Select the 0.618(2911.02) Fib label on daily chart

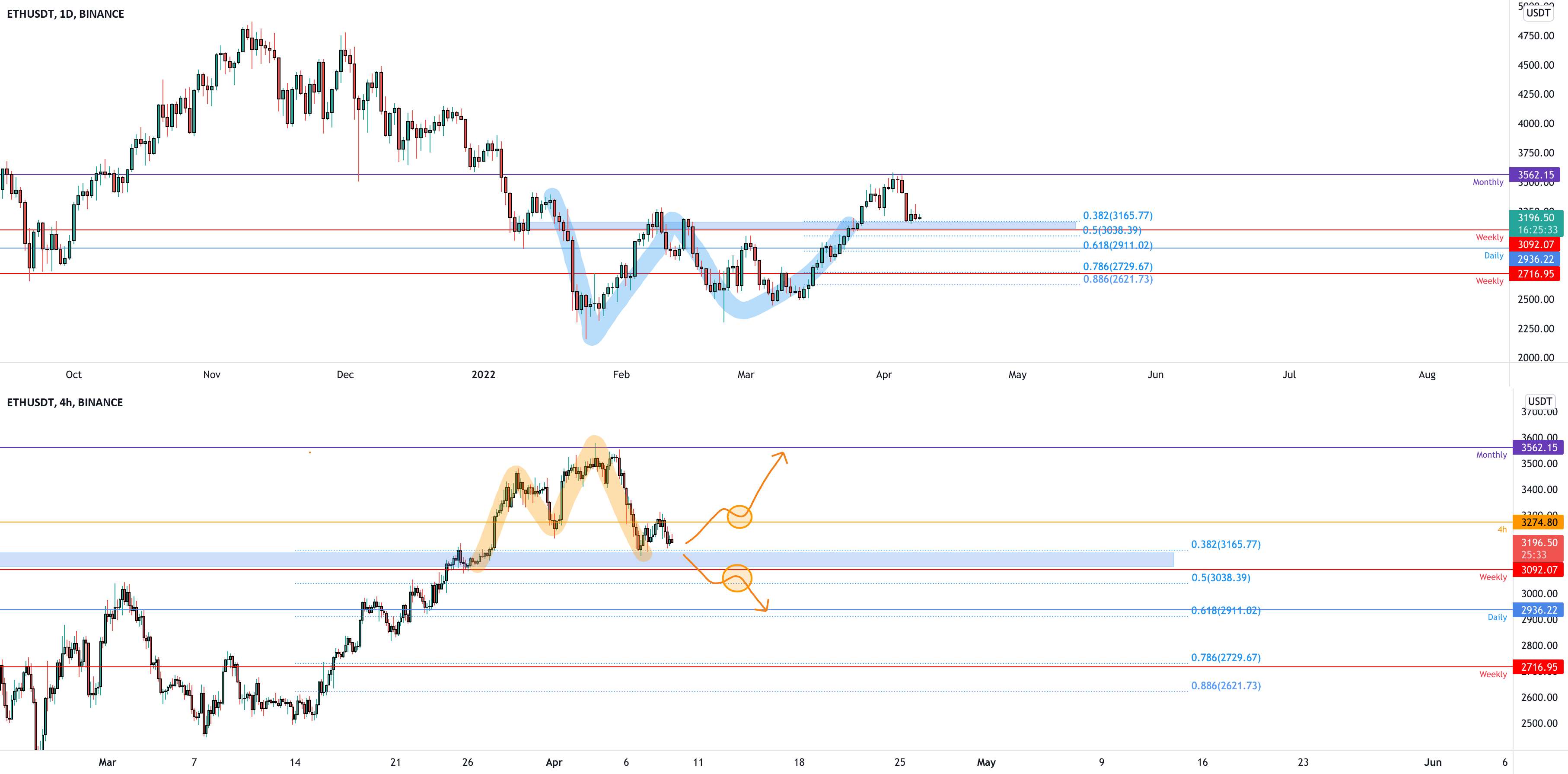point(1118,245)
